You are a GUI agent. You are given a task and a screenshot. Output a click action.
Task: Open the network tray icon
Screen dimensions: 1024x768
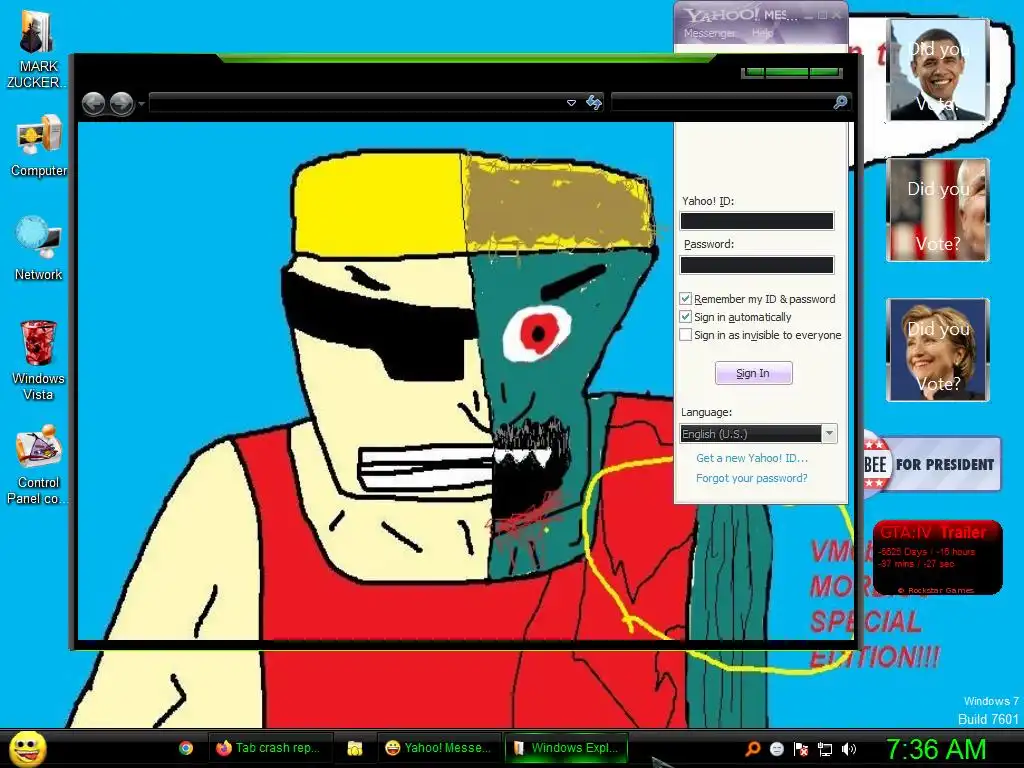(x=825, y=749)
